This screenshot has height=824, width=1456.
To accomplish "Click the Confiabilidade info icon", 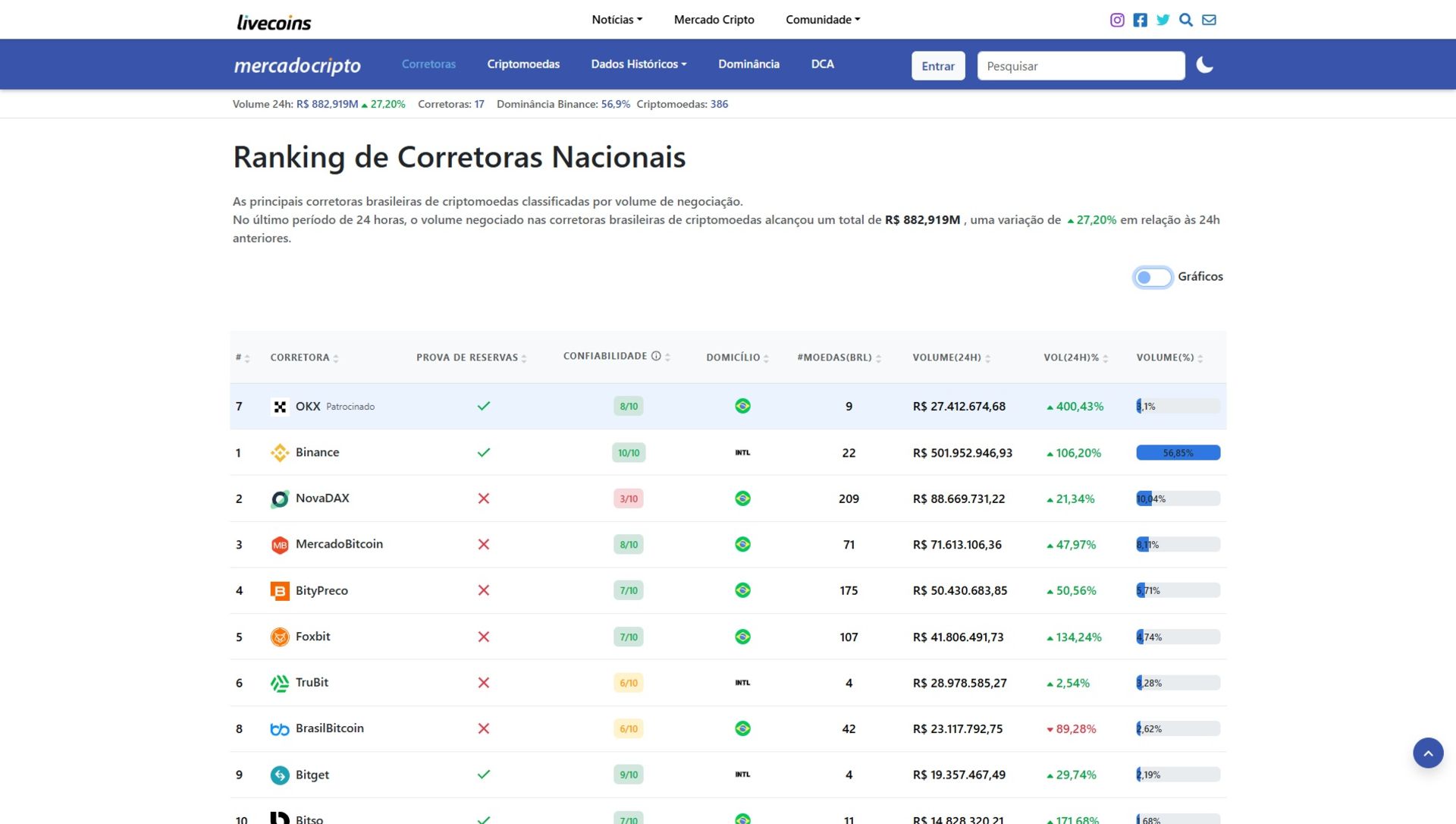I will click(655, 354).
